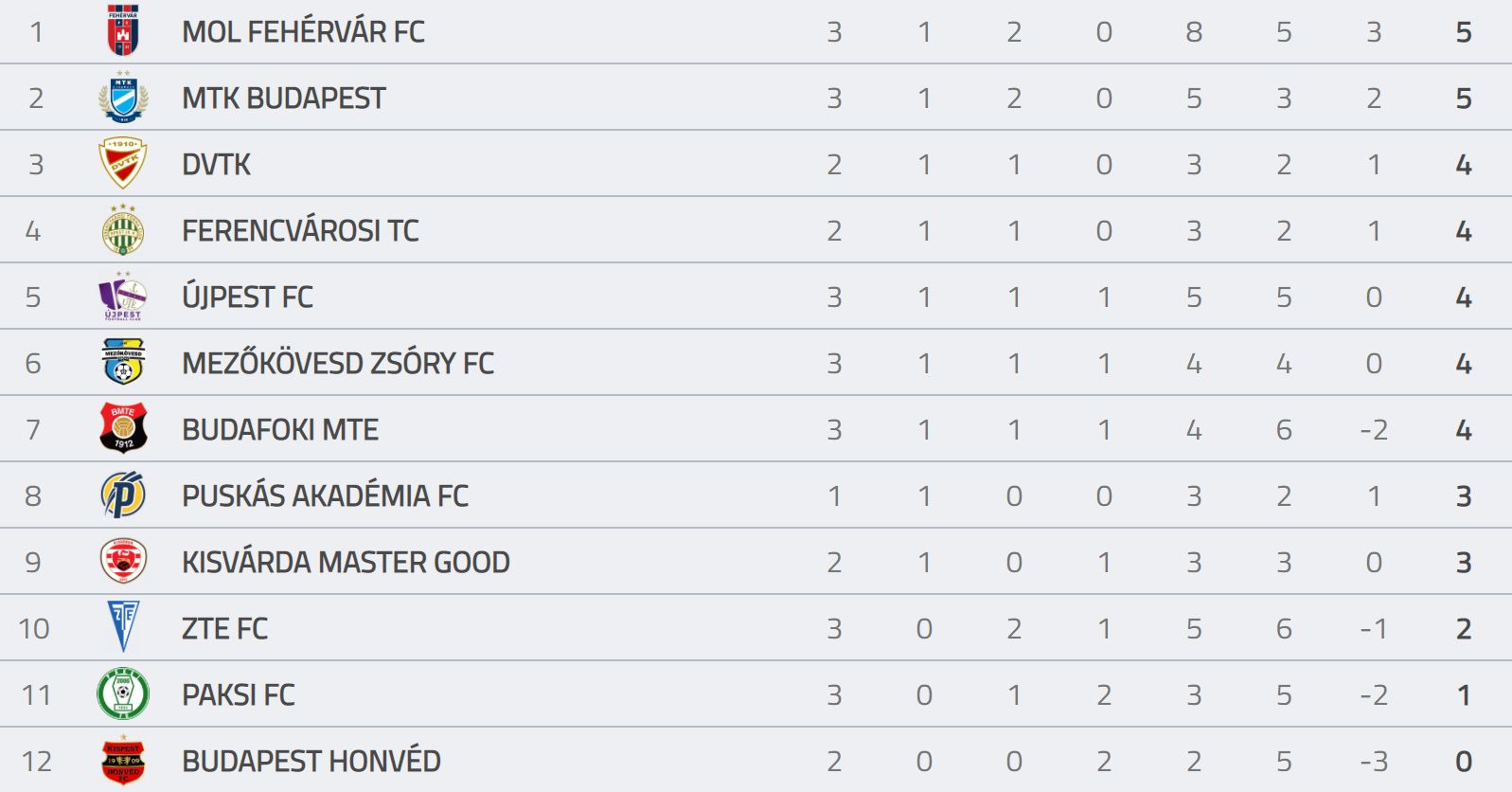The image size is (1512, 792).
Task: Click the MOL Fehérvár FC club crest
Action: tap(123, 30)
